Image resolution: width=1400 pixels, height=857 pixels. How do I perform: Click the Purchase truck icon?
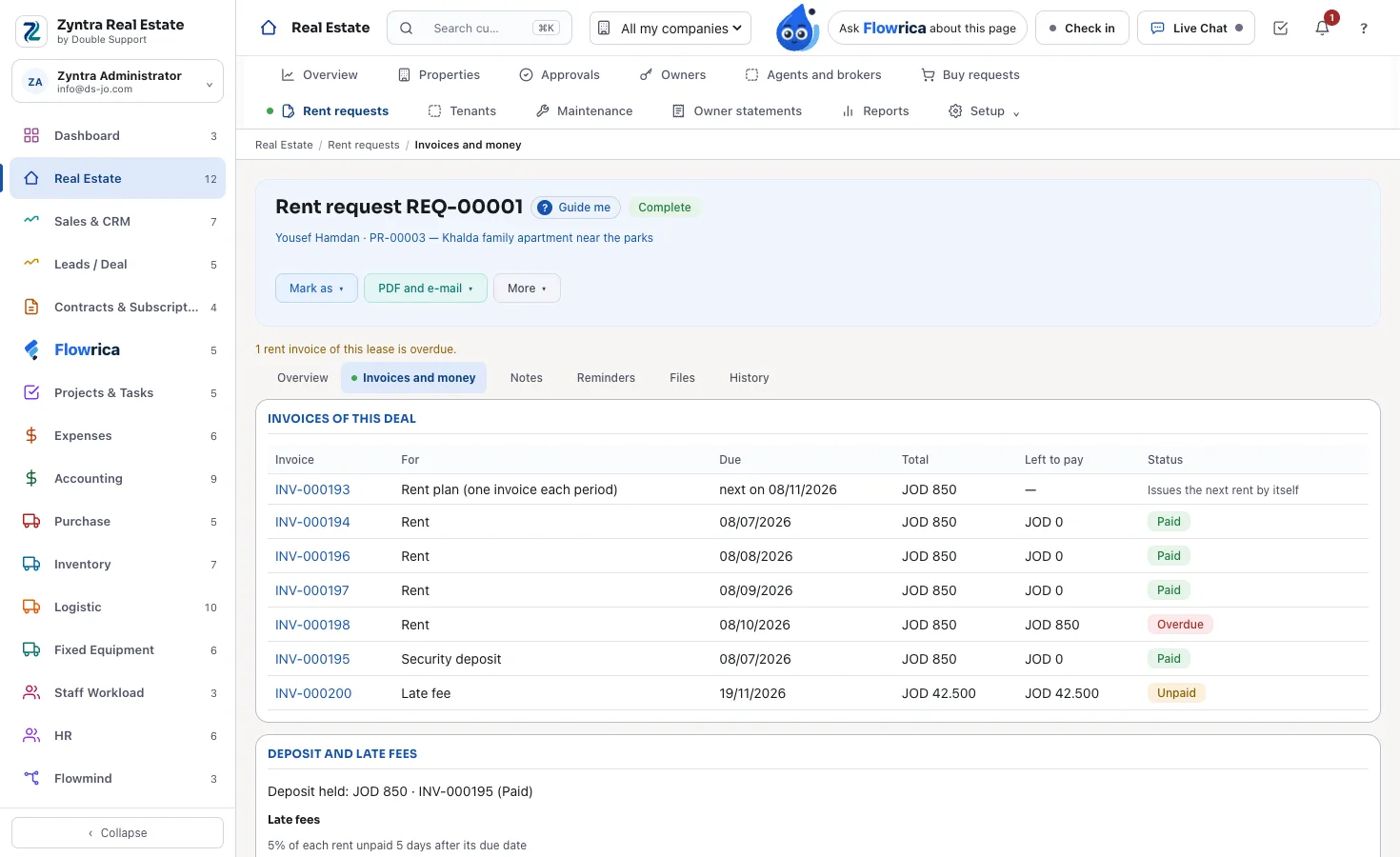[x=31, y=521]
